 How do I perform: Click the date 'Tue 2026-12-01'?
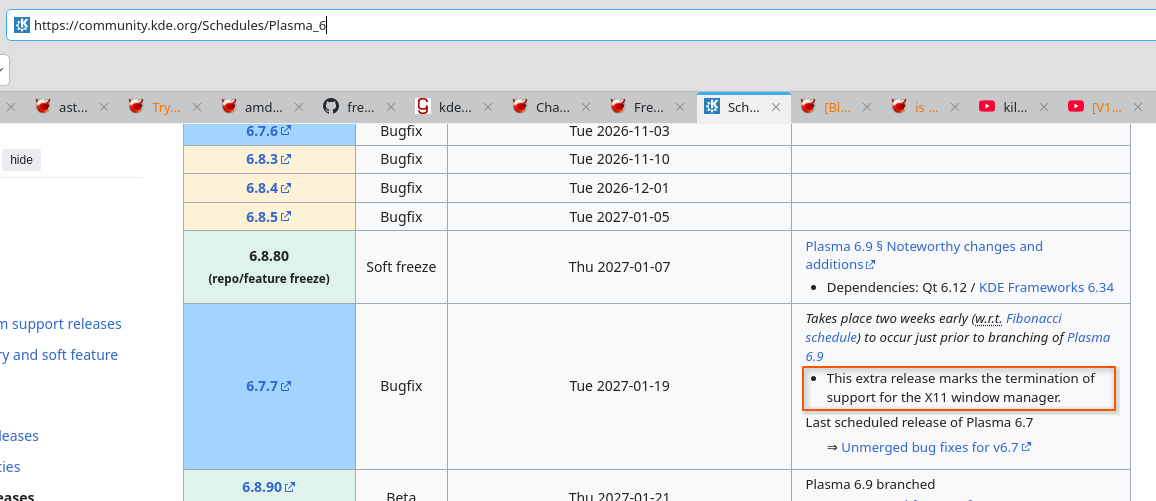coord(619,188)
